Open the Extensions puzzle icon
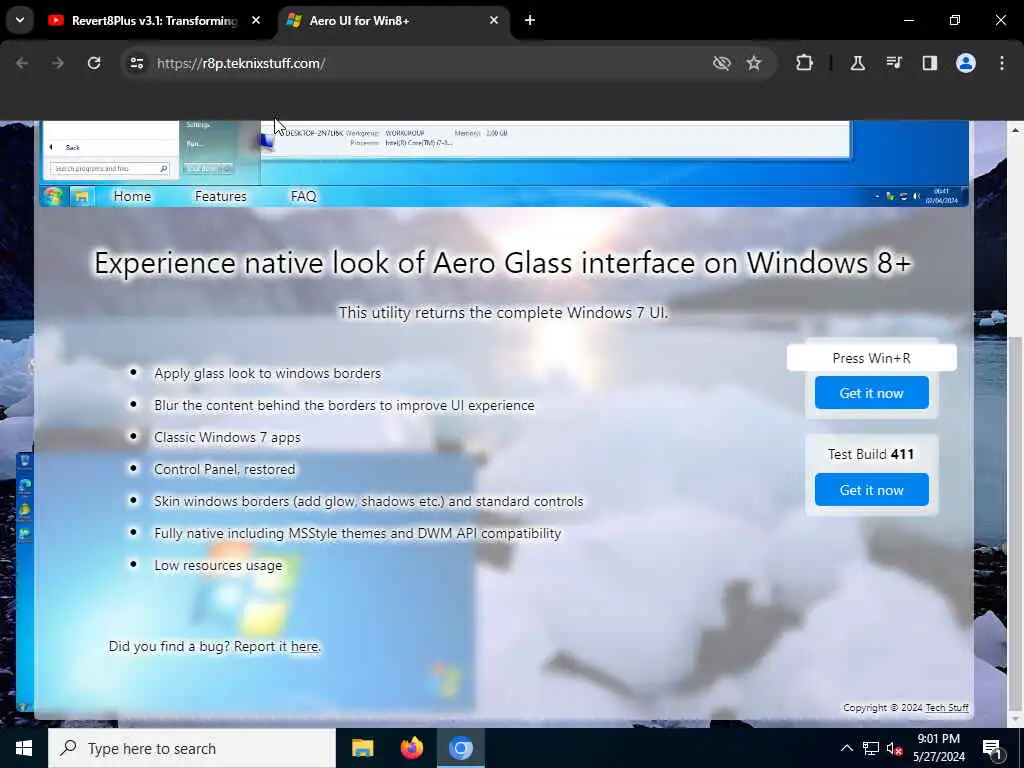This screenshot has width=1024, height=768. (x=805, y=63)
